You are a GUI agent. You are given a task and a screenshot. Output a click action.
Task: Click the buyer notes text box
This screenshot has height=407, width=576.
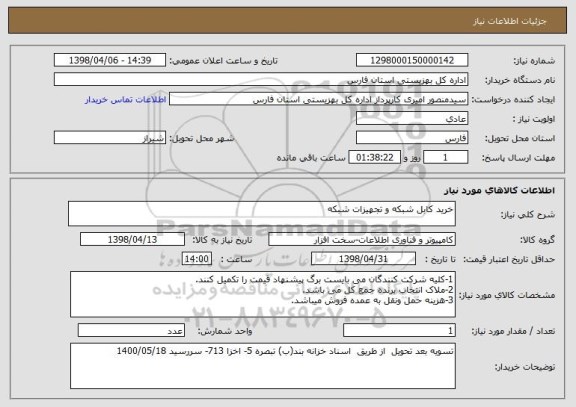(x=263, y=366)
